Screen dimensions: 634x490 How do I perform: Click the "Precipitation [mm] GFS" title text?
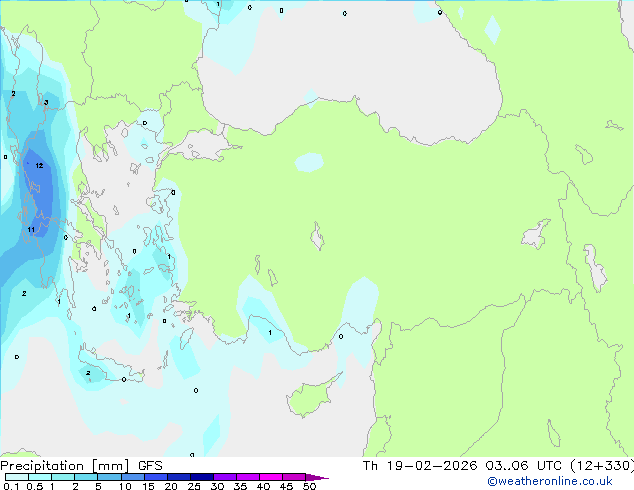click(x=81, y=466)
